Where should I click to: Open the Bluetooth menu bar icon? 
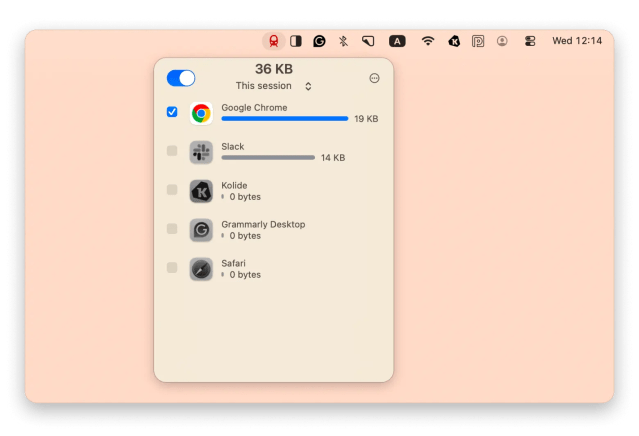click(x=343, y=41)
